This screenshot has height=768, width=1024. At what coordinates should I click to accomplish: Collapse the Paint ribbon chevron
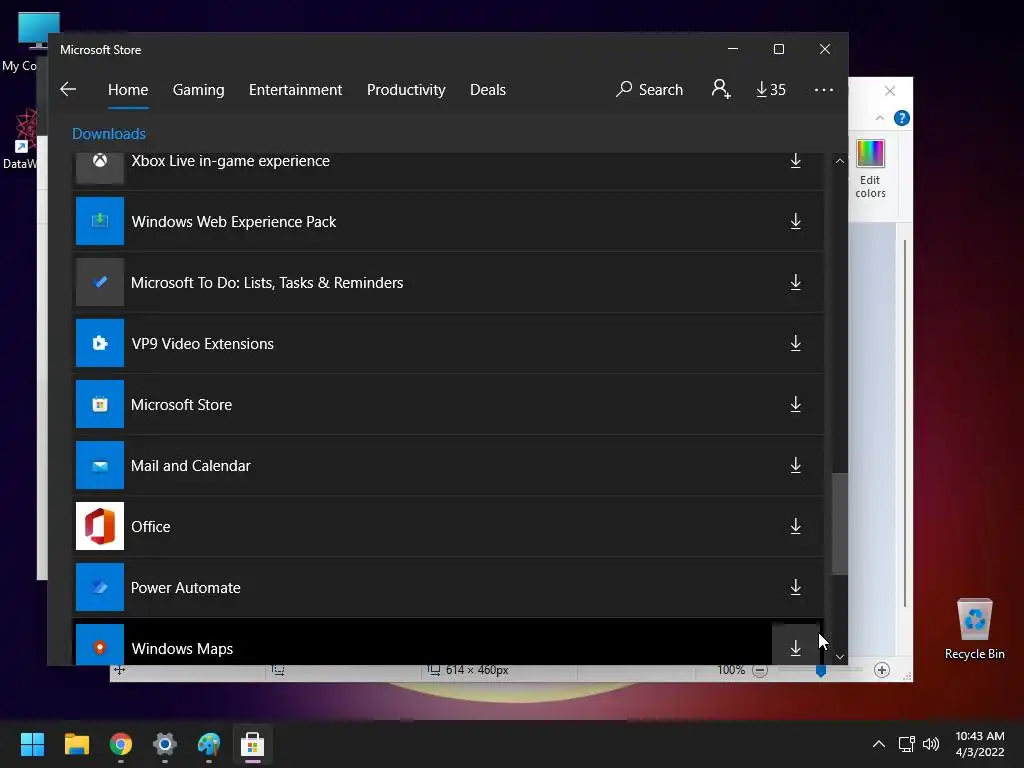(x=880, y=118)
